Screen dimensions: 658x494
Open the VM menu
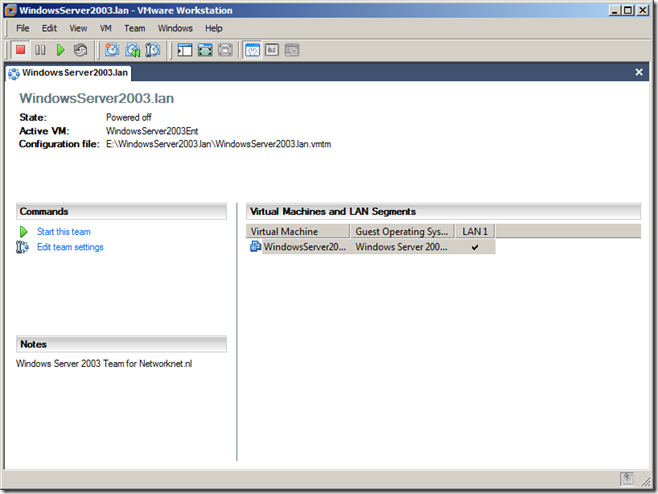pos(106,28)
